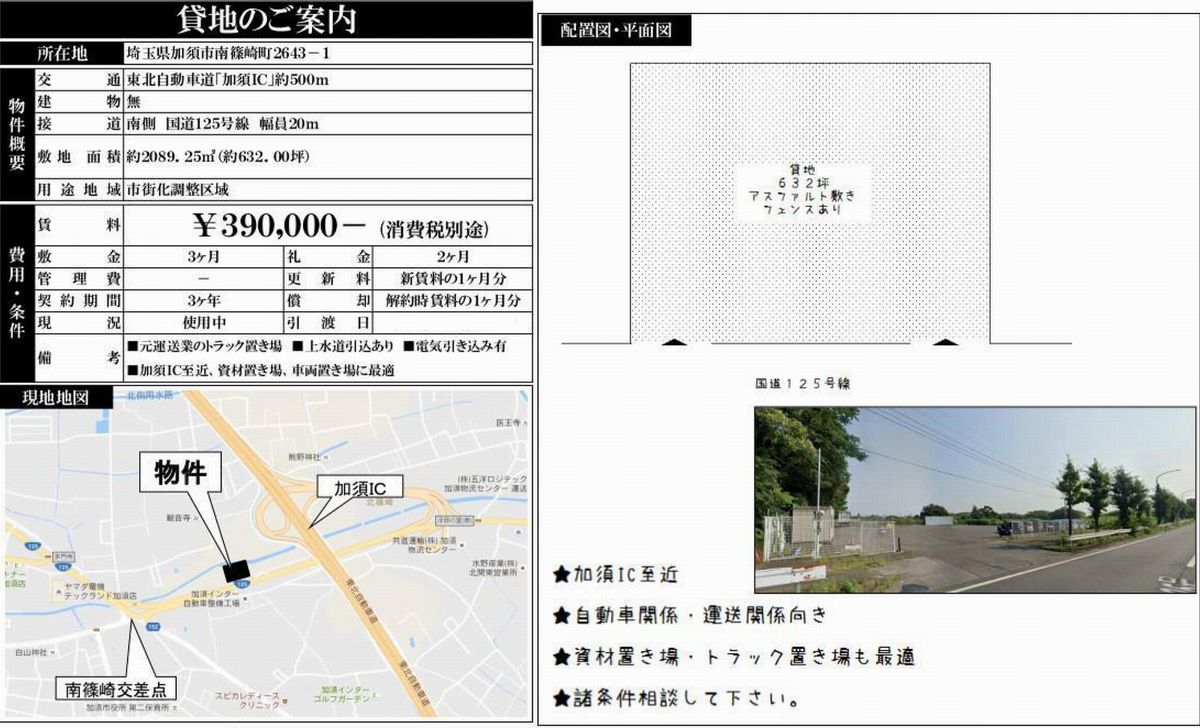Click the 用途地域 label cell
1200x728 pixels.
pyautogui.click(x=78, y=188)
